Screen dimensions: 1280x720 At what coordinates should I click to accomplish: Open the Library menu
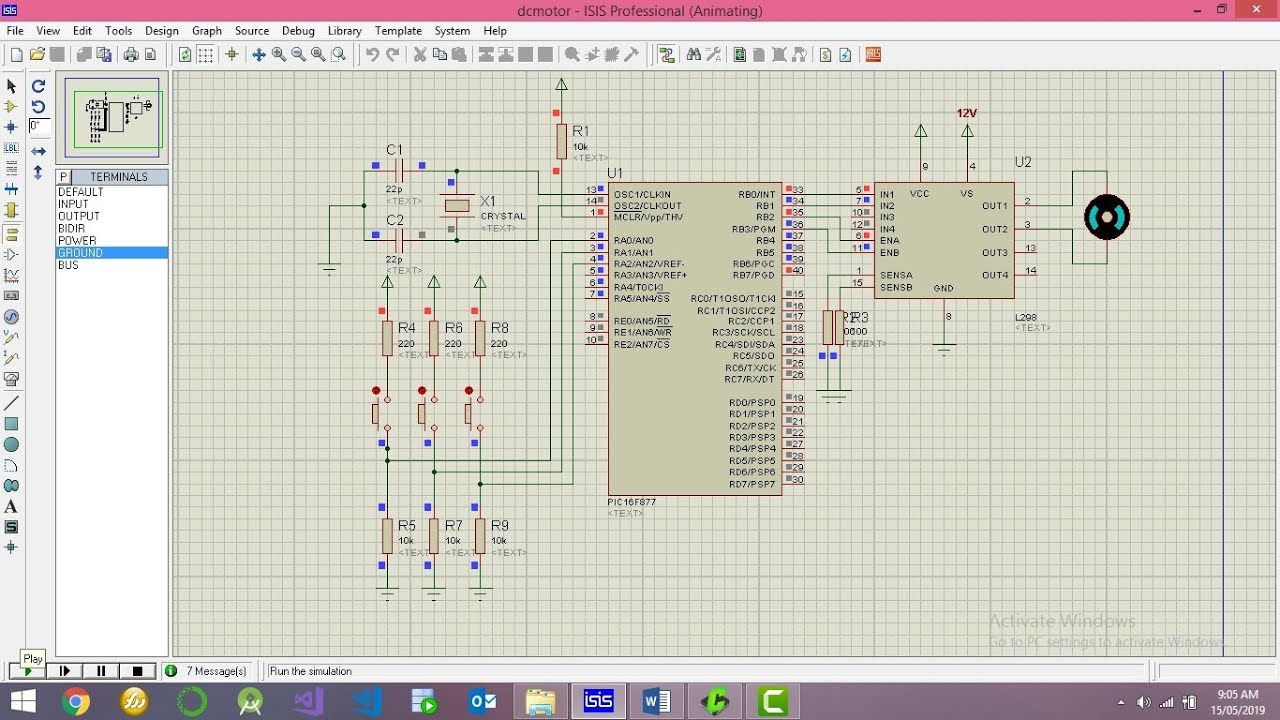(345, 31)
